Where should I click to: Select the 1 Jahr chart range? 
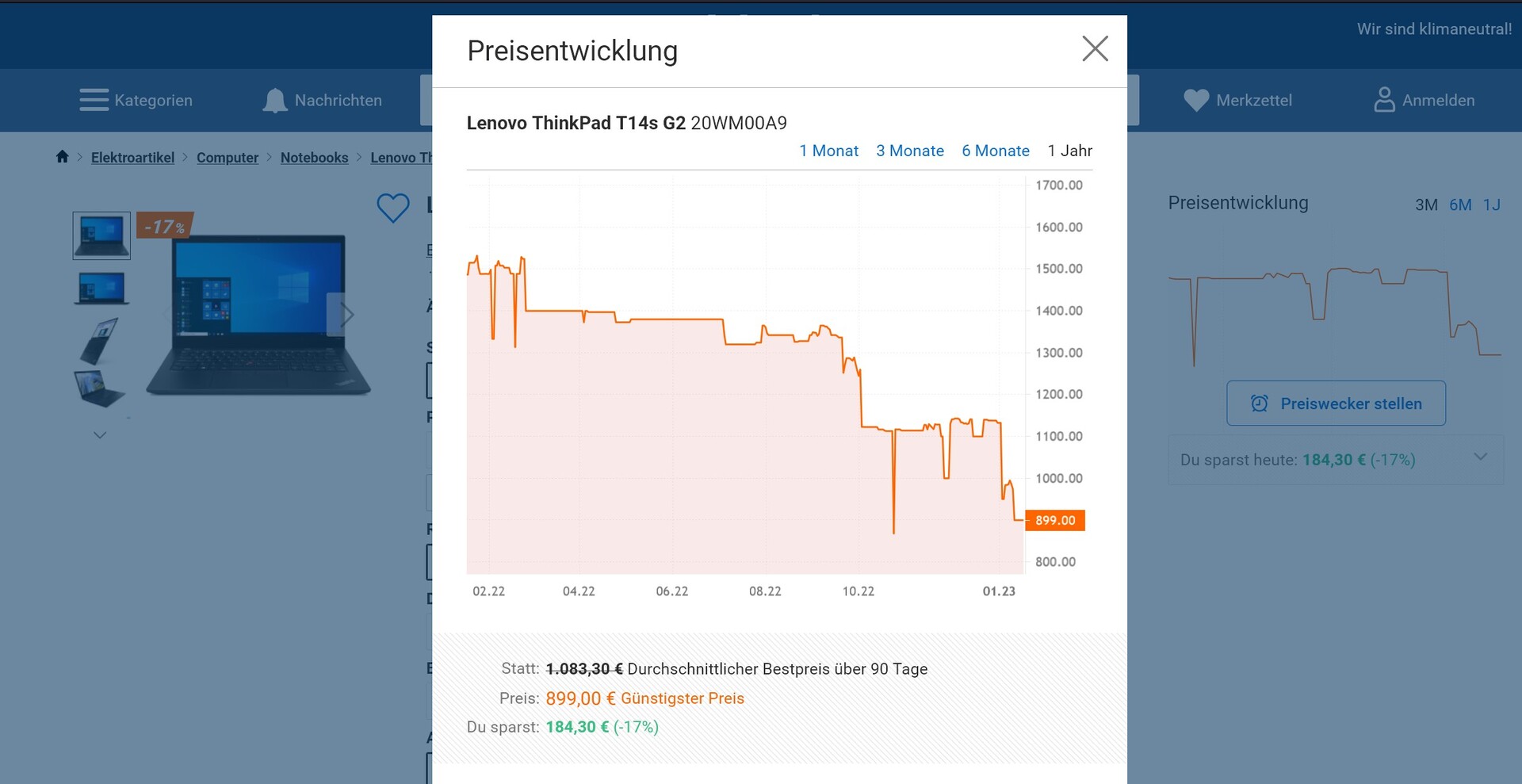pyautogui.click(x=1069, y=151)
